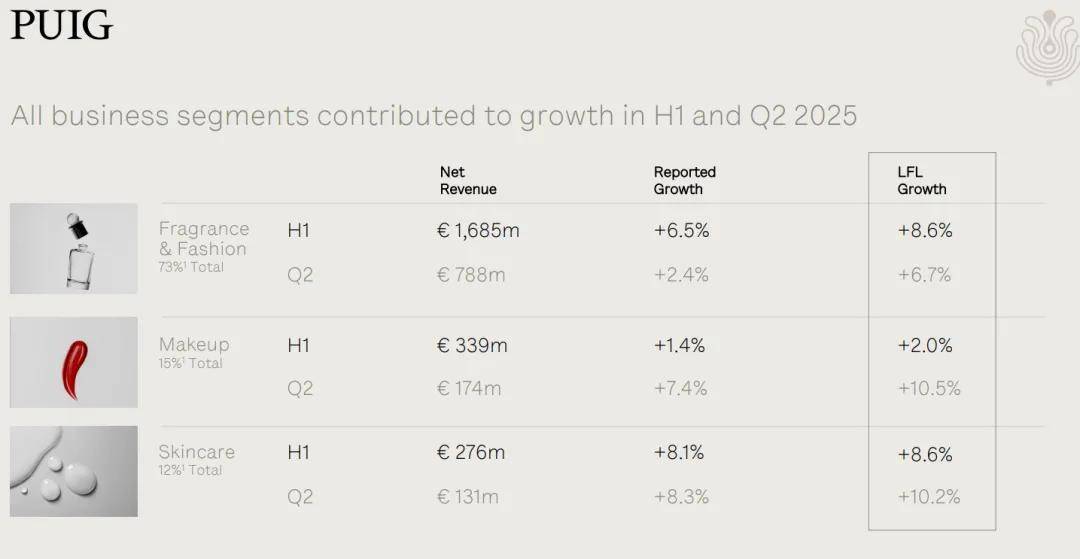Image resolution: width=1080 pixels, height=559 pixels.
Task: Click the Skincare segment label
Action: (196, 452)
